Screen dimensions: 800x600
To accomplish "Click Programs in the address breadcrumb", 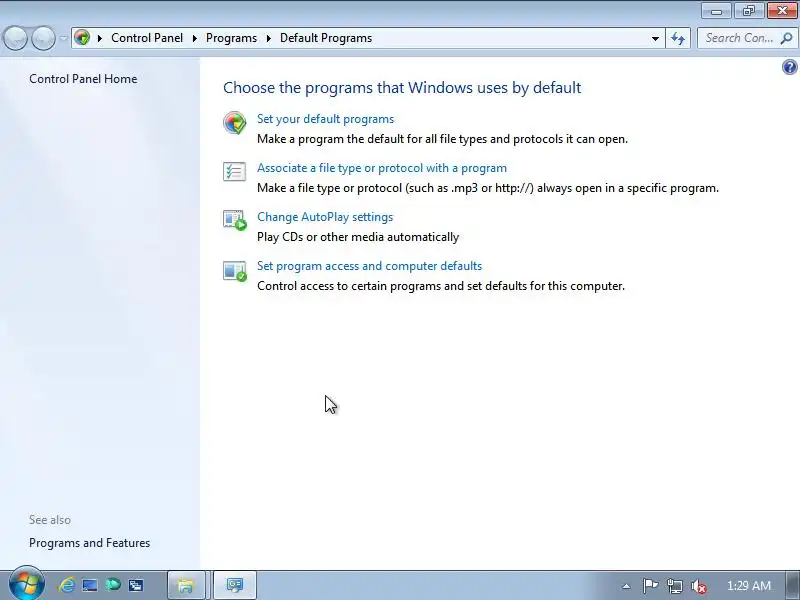I will click(x=231, y=38).
